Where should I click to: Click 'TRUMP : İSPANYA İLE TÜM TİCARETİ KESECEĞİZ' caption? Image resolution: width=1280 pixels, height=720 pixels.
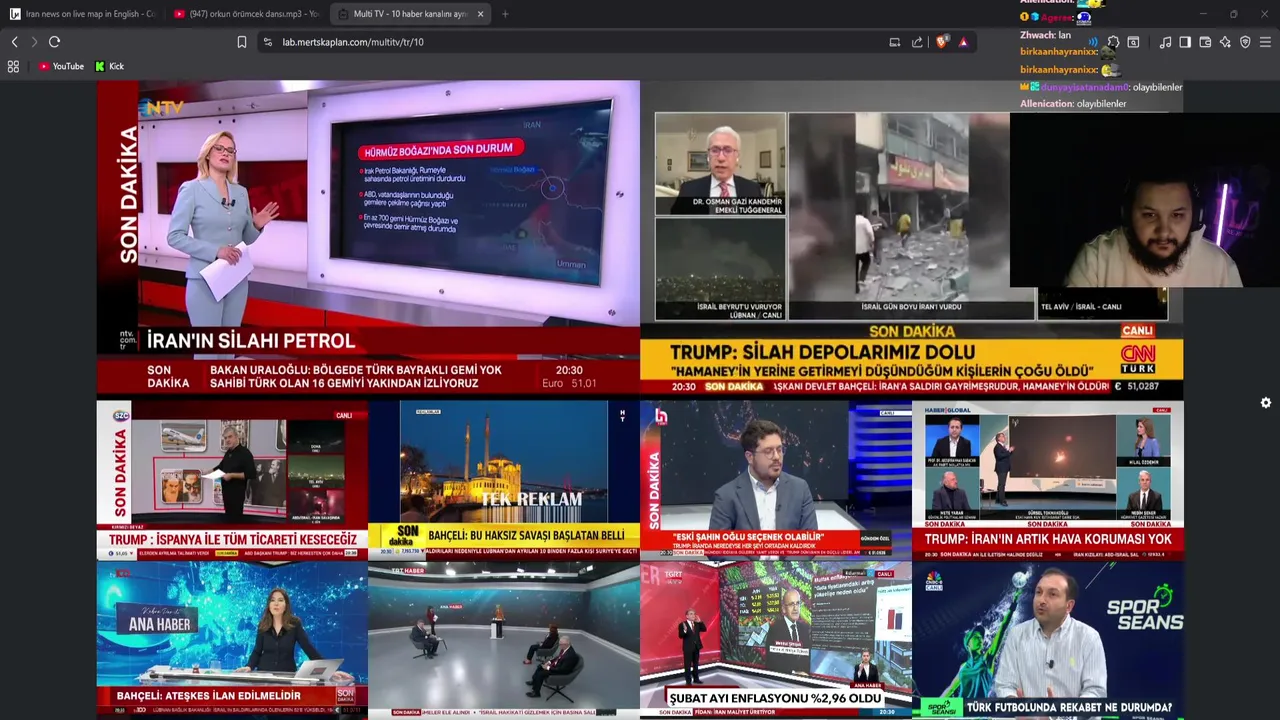[233, 539]
